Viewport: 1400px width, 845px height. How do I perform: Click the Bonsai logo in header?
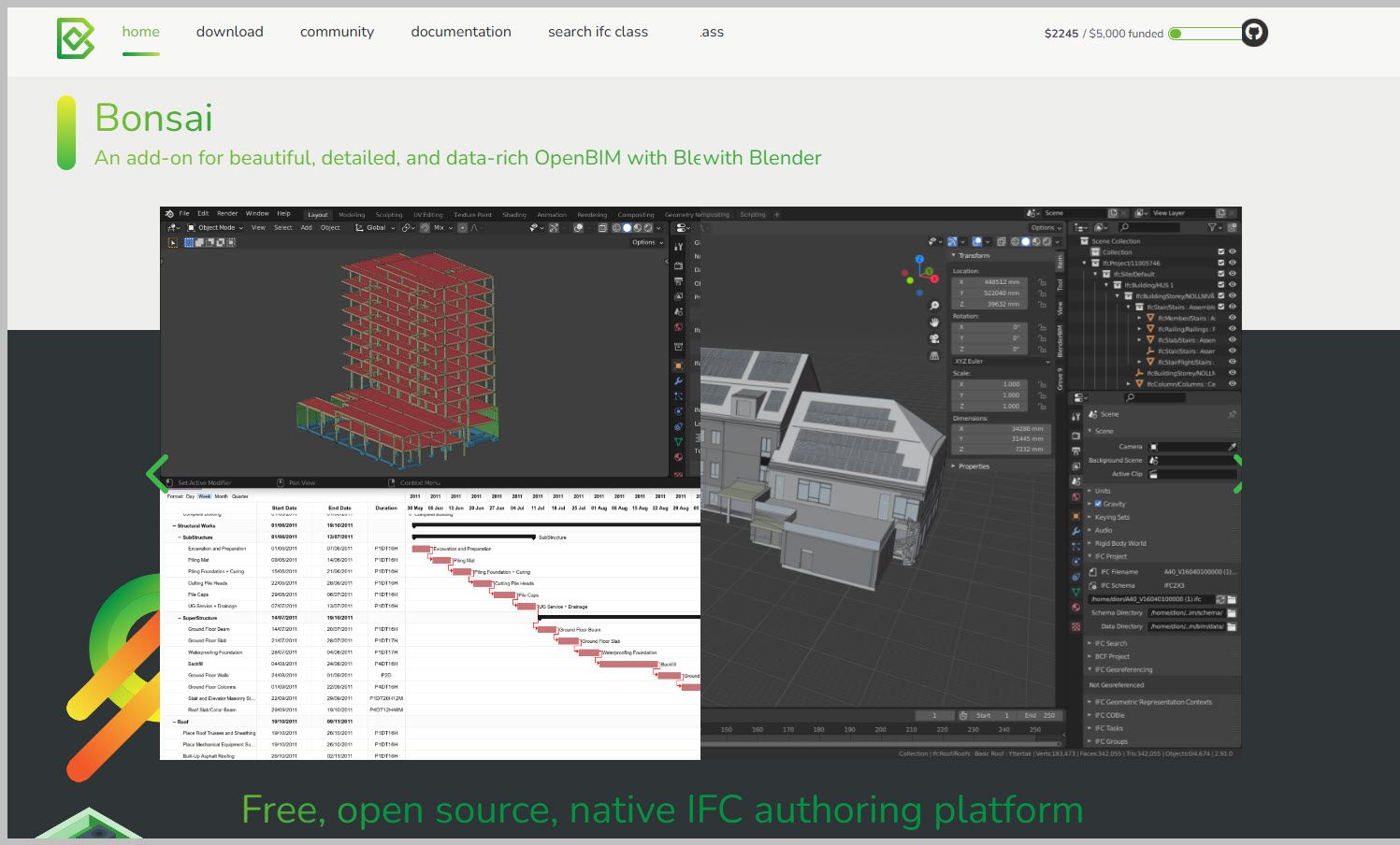(x=76, y=38)
